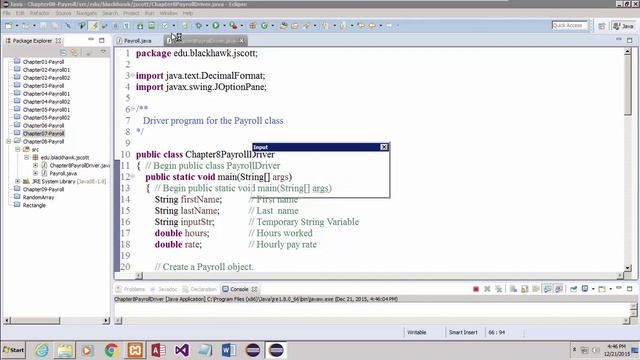Open the Run button dropdown arrow
The height and width of the screenshot is (360, 640).
pyautogui.click(x=224, y=26)
